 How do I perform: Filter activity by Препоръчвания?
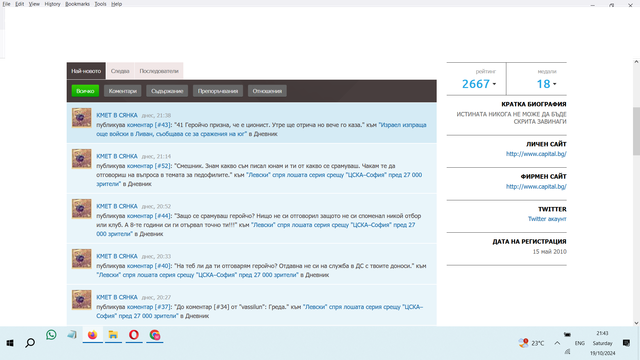pos(218,91)
